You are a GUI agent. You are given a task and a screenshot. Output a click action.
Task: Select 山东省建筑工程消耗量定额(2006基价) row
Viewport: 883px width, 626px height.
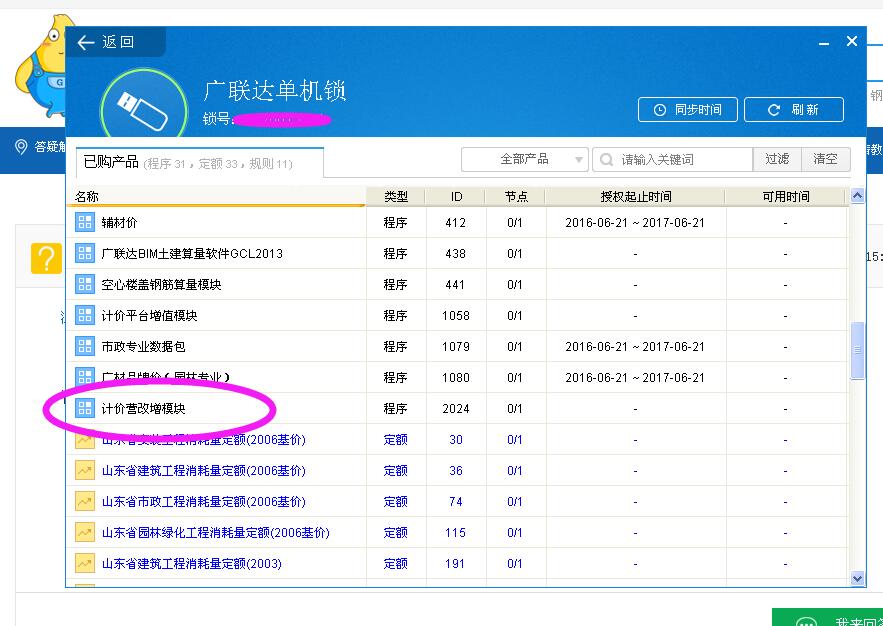coord(457,470)
